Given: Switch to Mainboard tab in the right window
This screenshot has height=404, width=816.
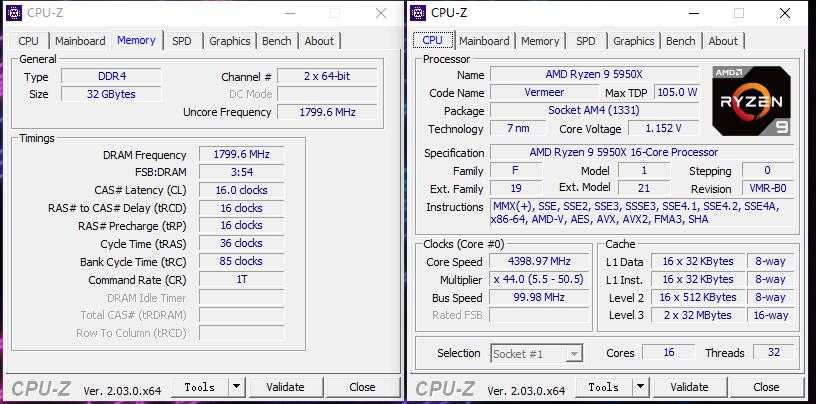Looking at the screenshot, I should pyautogui.click(x=484, y=41).
